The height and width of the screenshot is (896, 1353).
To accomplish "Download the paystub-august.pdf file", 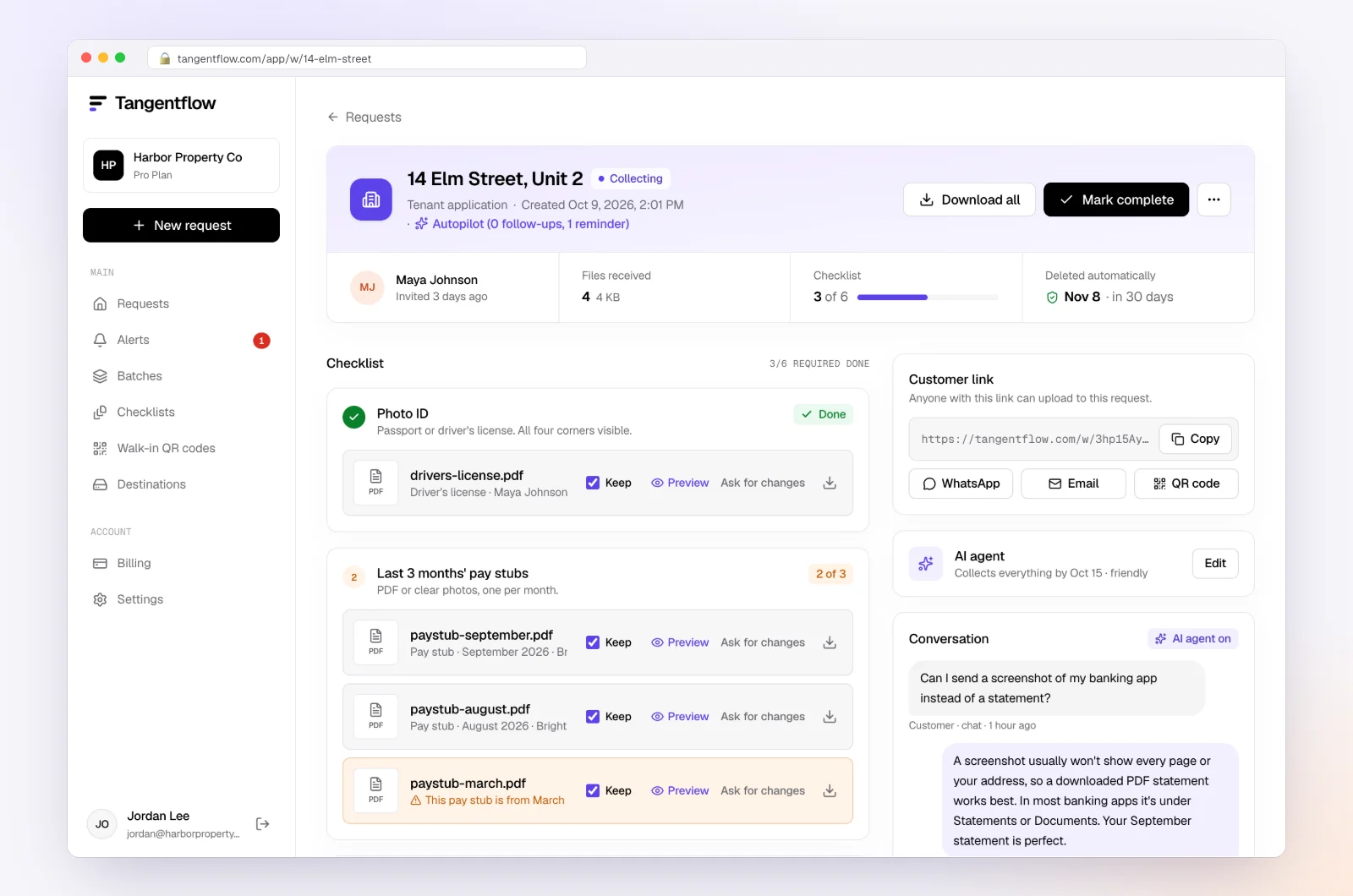I will point(830,717).
